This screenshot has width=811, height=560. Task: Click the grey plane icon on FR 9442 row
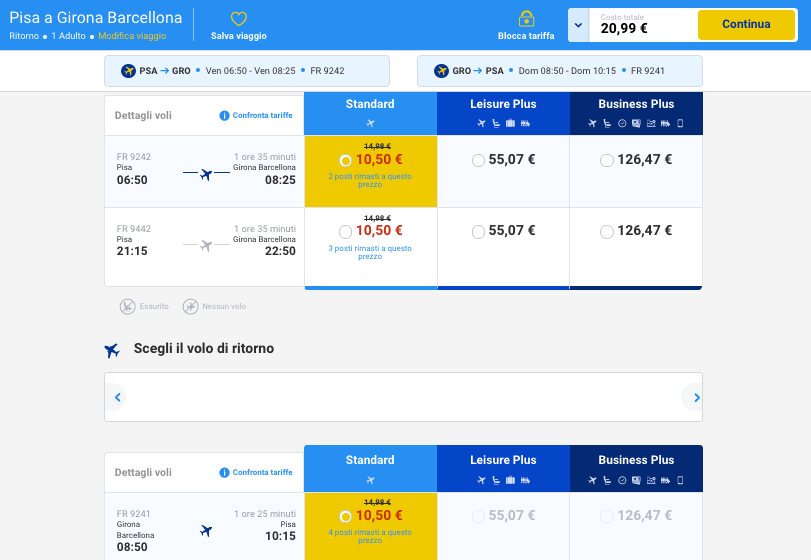[x=206, y=245]
